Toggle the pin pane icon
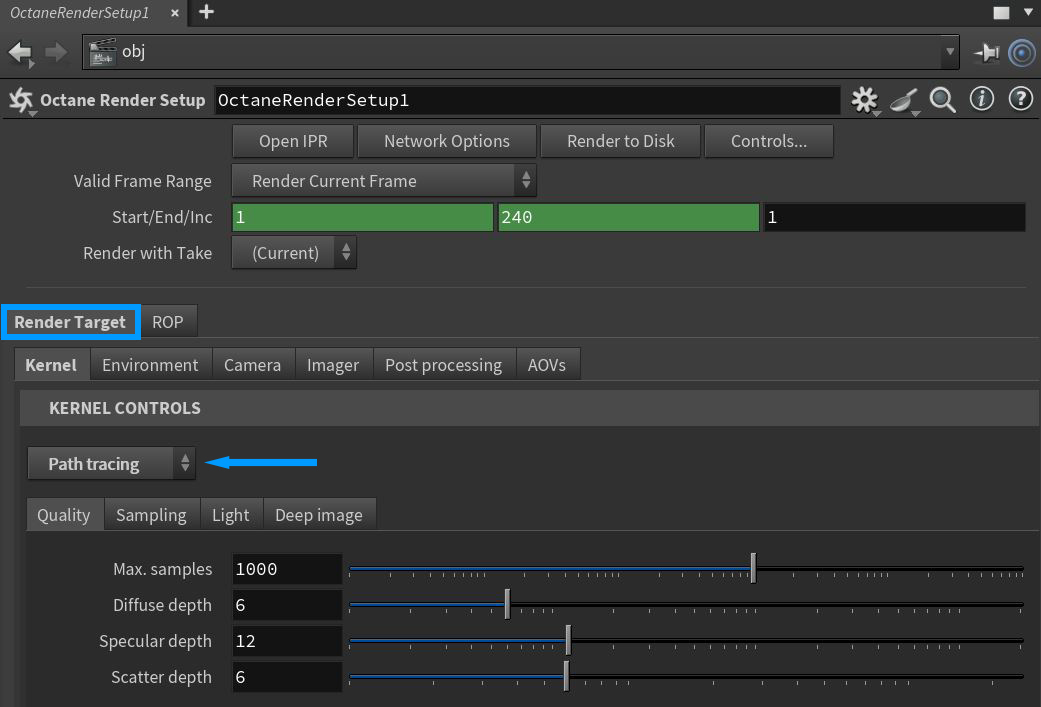This screenshot has width=1041, height=707. click(x=986, y=52)
